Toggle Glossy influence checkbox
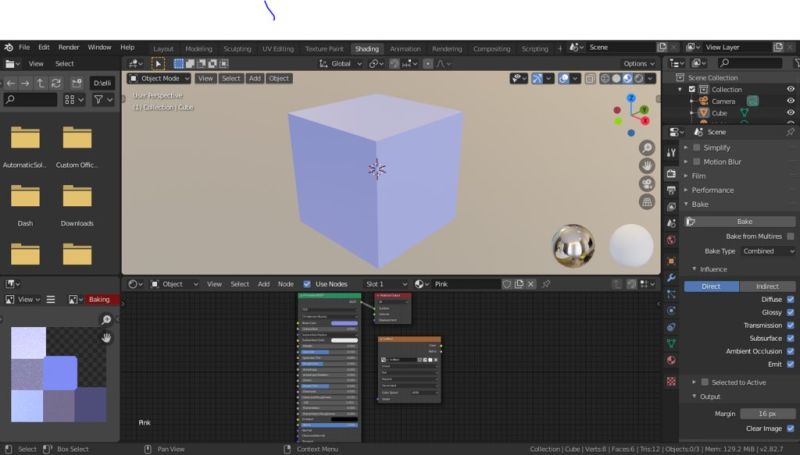Screen dimensions: 800x455 point(791,312)
